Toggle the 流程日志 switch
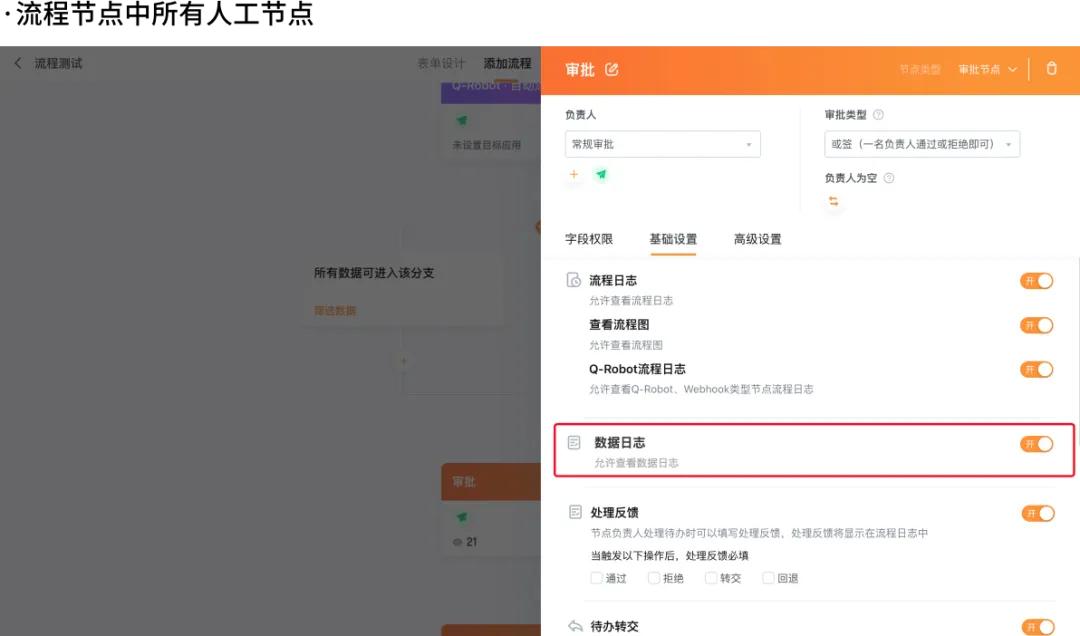Screen dimensions: 1080x636 click(1036, 281)
